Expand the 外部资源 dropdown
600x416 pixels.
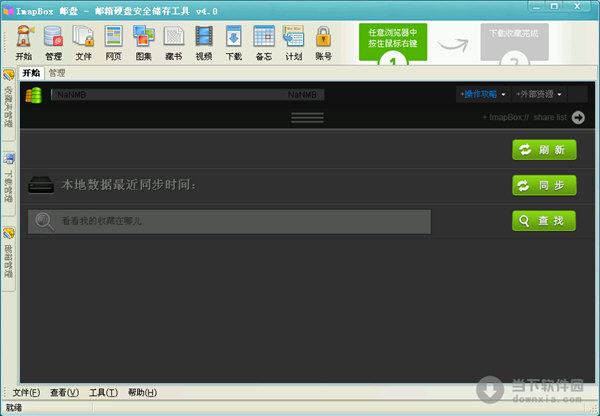(x=539, y=94)
